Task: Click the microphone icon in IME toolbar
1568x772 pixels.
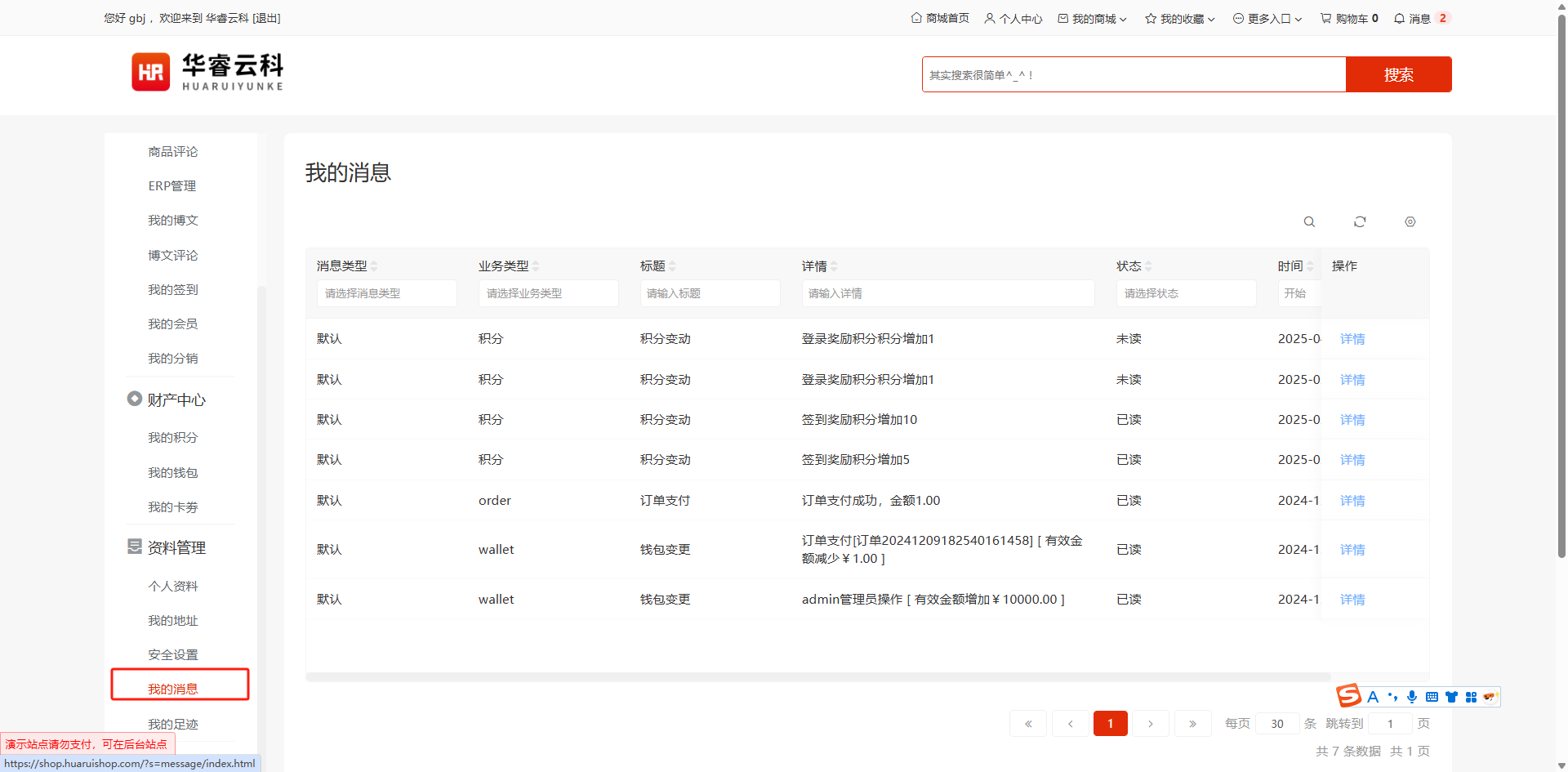Action: [1412, 697]
